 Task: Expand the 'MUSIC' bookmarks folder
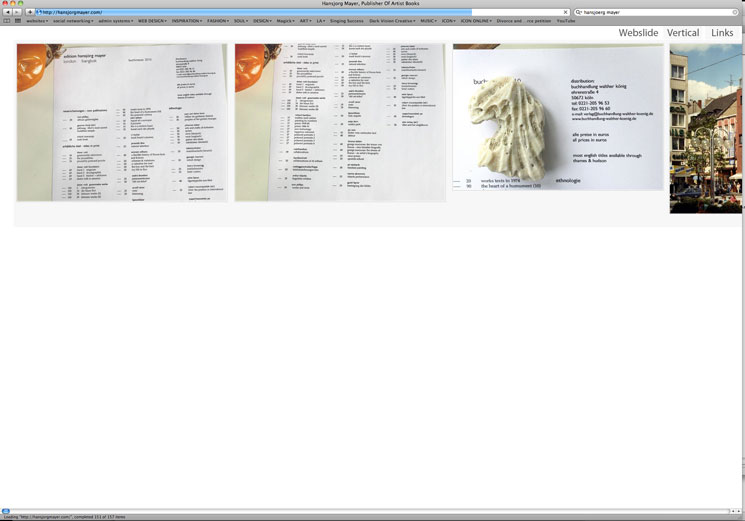coord(428,20)
